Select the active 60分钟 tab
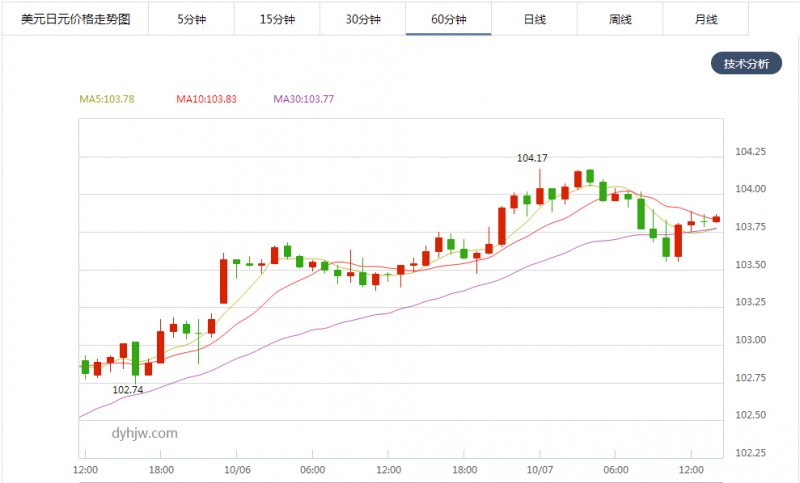Screen dimensions: 800x483 pyautogui.click(x=448, y=19)
